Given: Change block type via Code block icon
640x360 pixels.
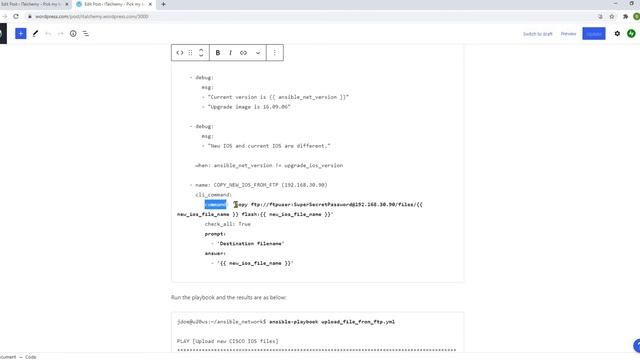Looking at the screenshot, I should click(x=180, y=53).
